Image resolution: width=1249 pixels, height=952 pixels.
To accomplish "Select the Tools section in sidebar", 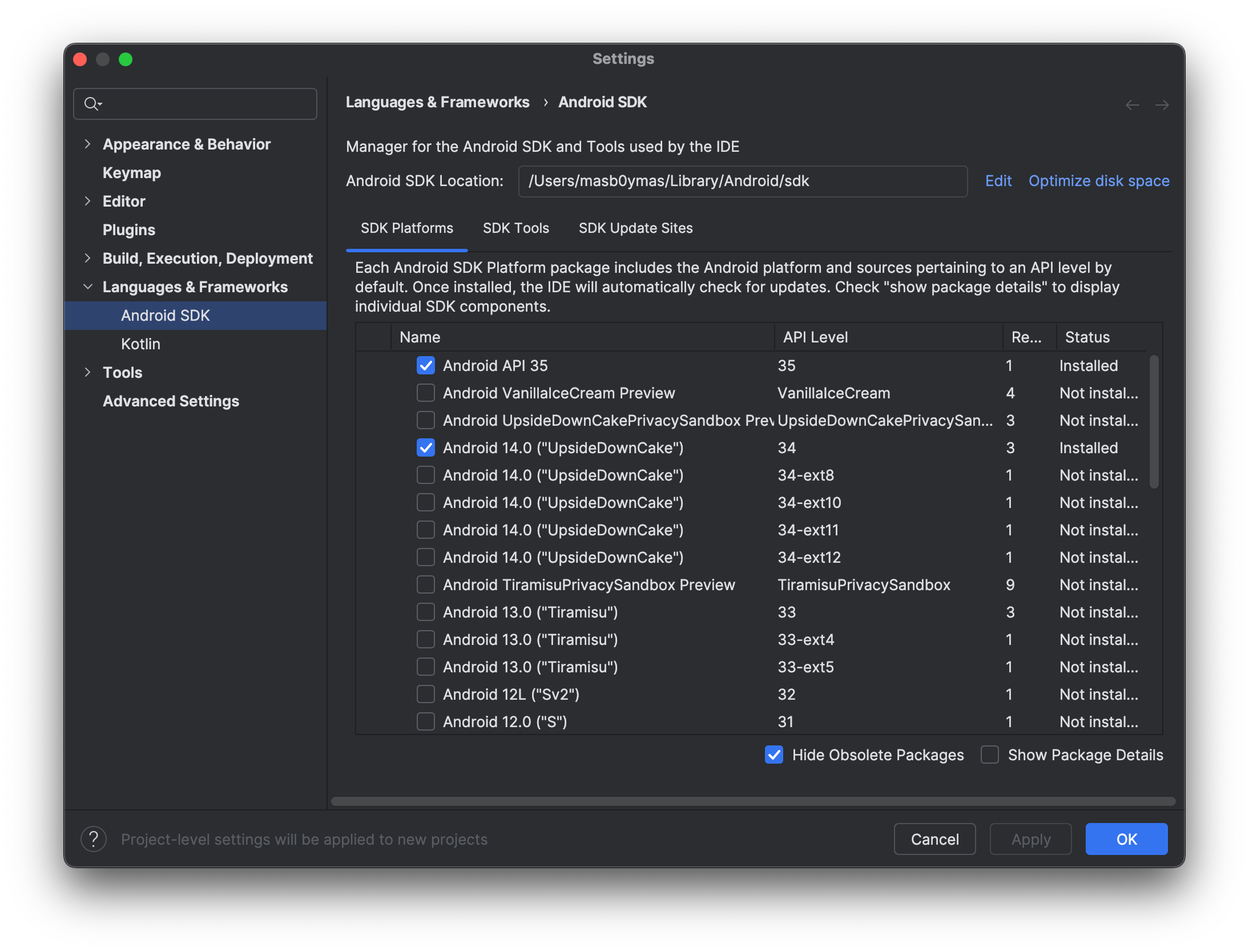I will 121,372.
